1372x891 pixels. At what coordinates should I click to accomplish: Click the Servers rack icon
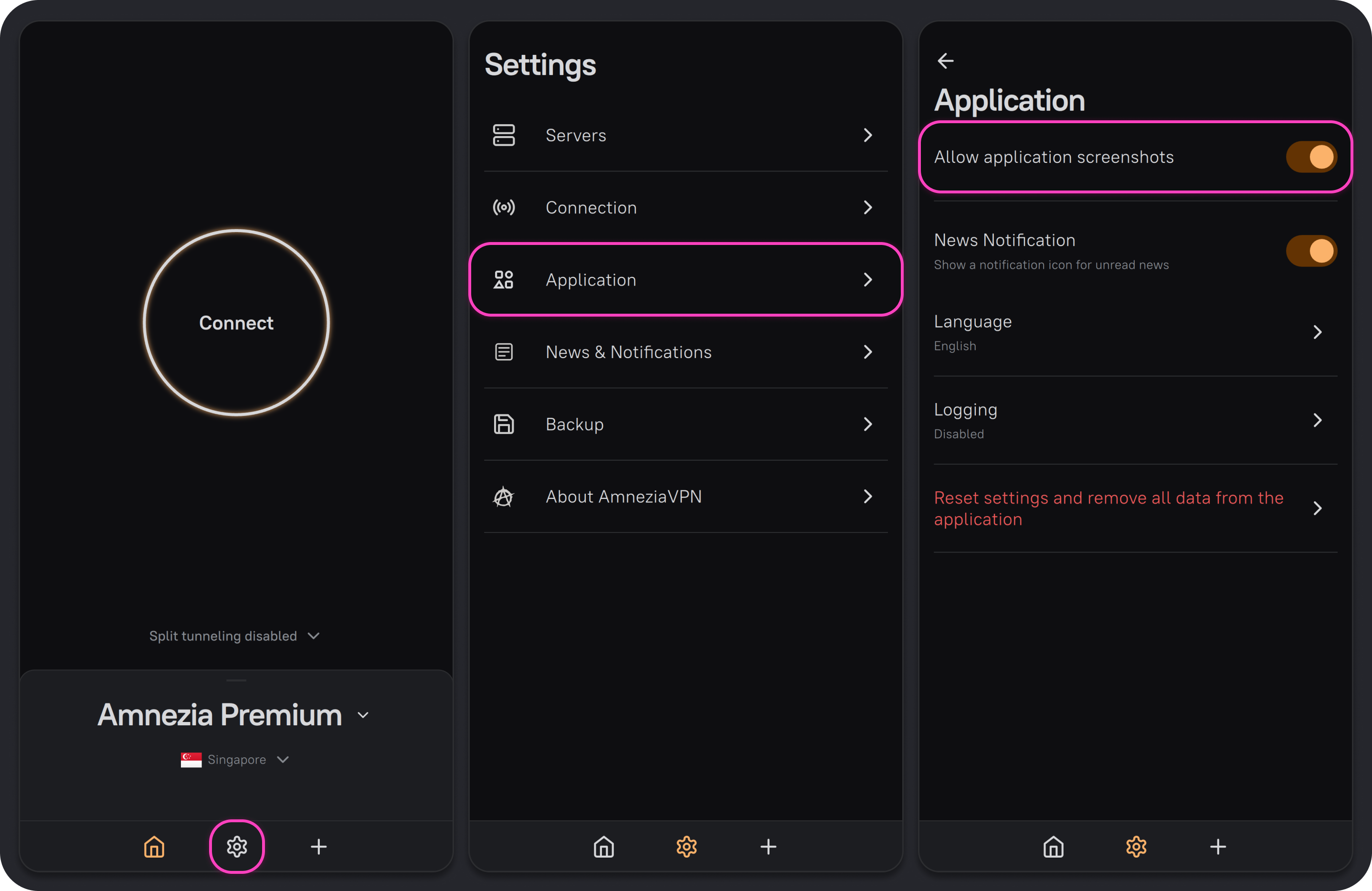(x=503, y=135)
